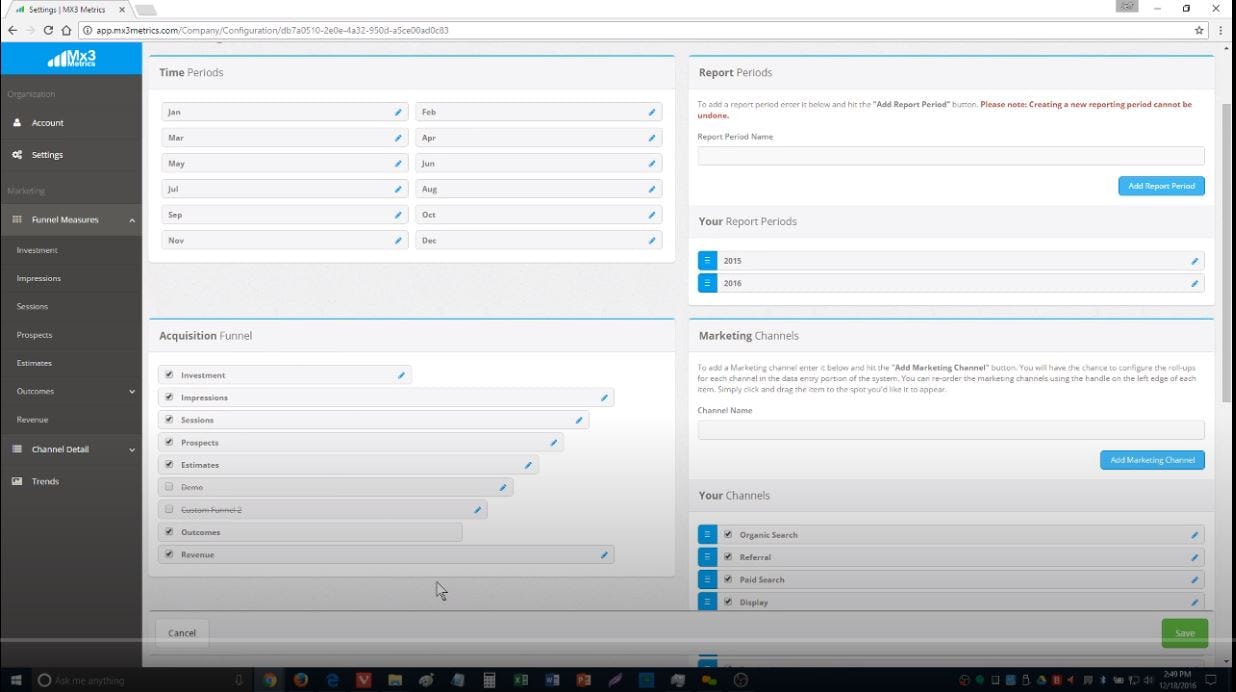Click the Add Report Period button

point(1161,185)
